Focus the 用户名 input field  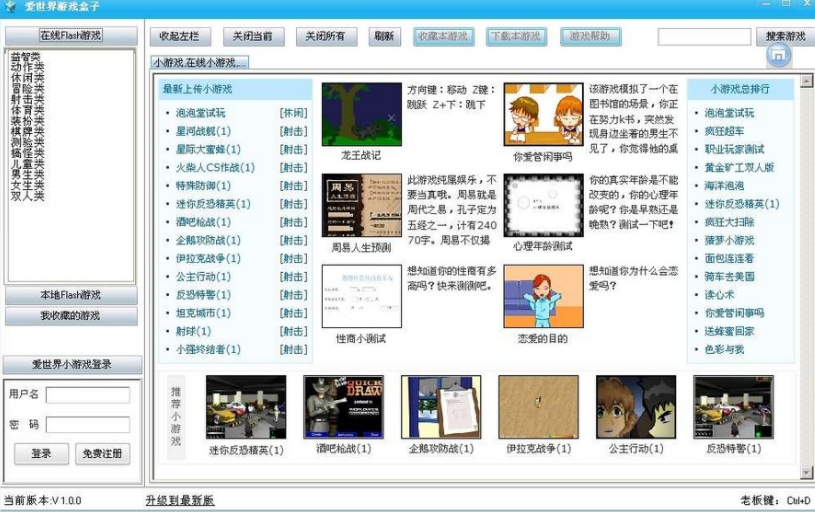pyautogui.click(x=88, y=395)
